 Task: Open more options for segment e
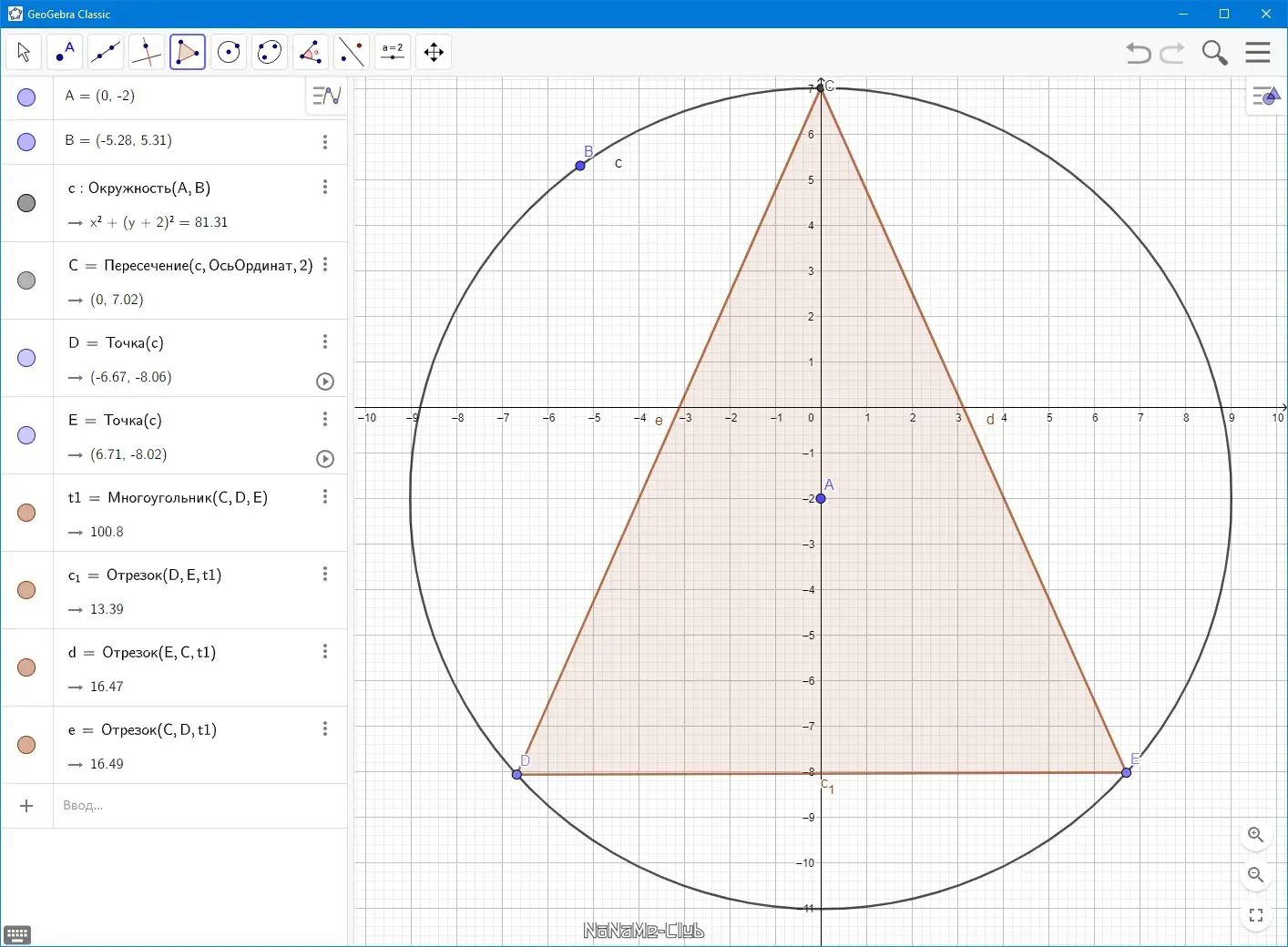[325, 728]
